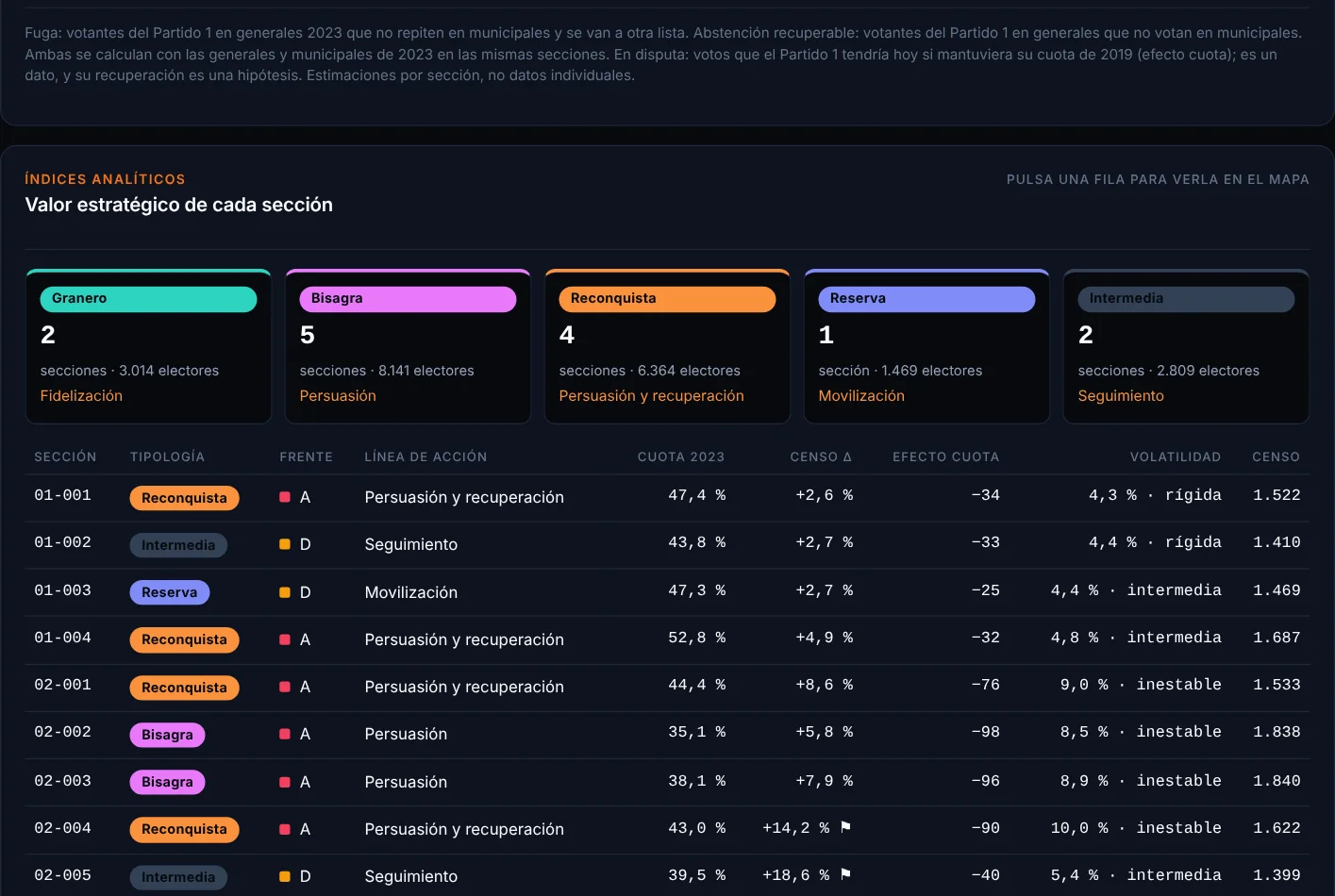
Task: Select the Reserva summary card
Action: click(927, 346)
